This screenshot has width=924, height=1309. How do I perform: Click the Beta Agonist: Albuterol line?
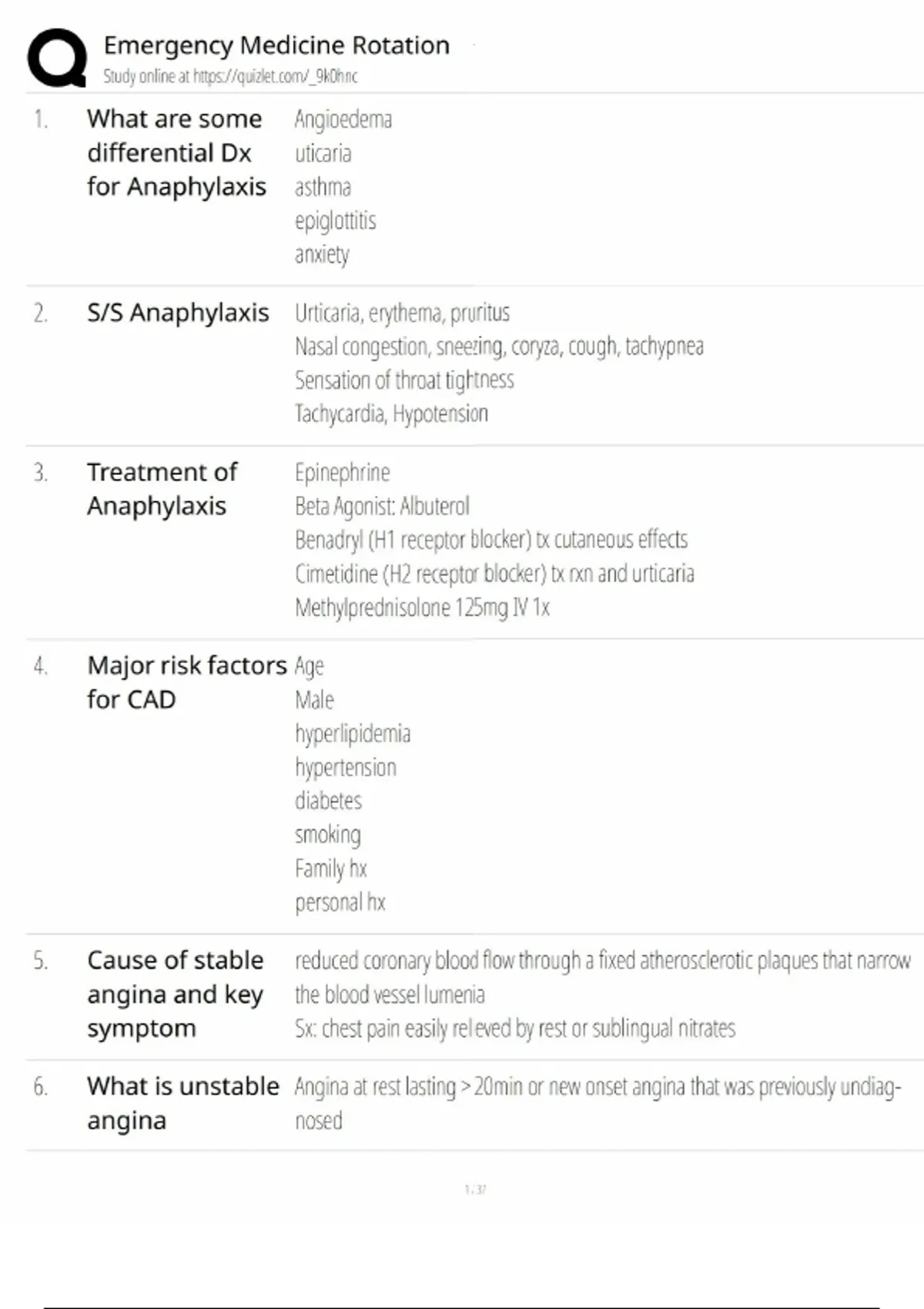(x=382, y=506)
